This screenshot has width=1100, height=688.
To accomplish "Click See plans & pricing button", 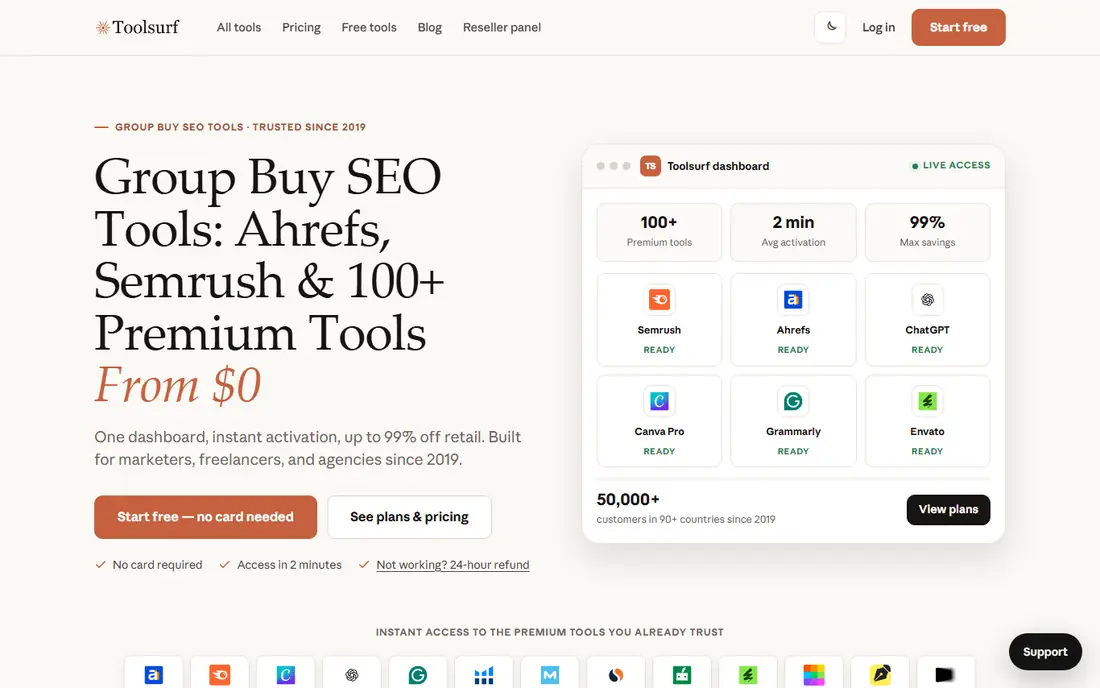I will pyautogui.click(x=409, y=517).
